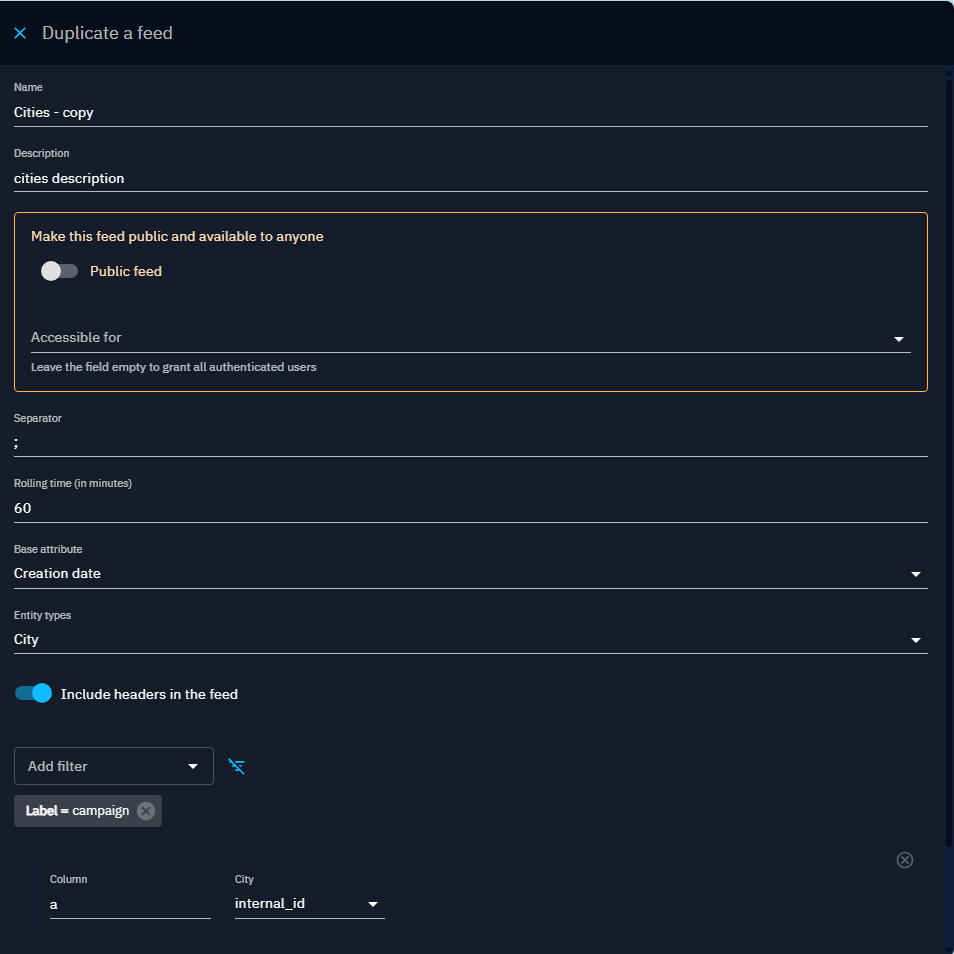
Task: Edit the Description text field
Action: point(470,178)
